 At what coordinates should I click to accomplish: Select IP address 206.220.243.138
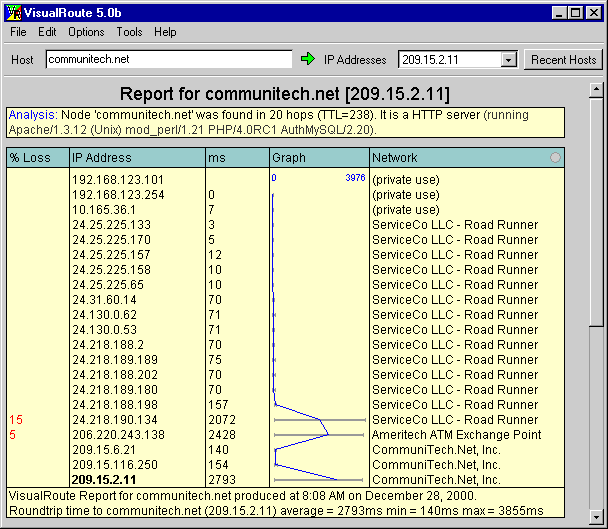(118, 435)
